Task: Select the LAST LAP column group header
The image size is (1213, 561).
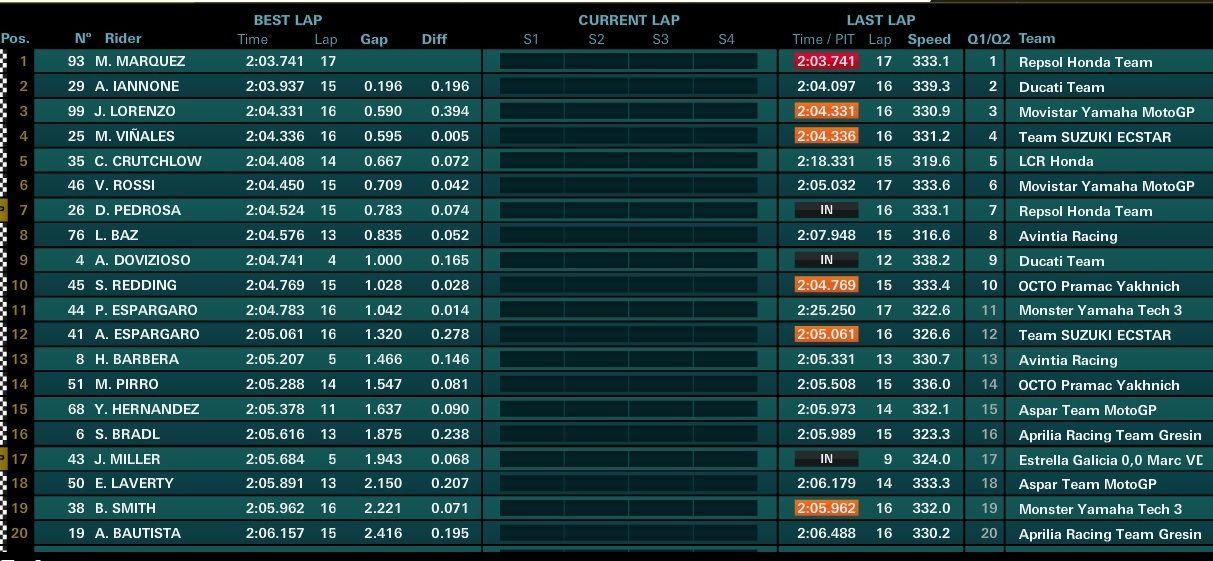Action: tap(881, 20)
